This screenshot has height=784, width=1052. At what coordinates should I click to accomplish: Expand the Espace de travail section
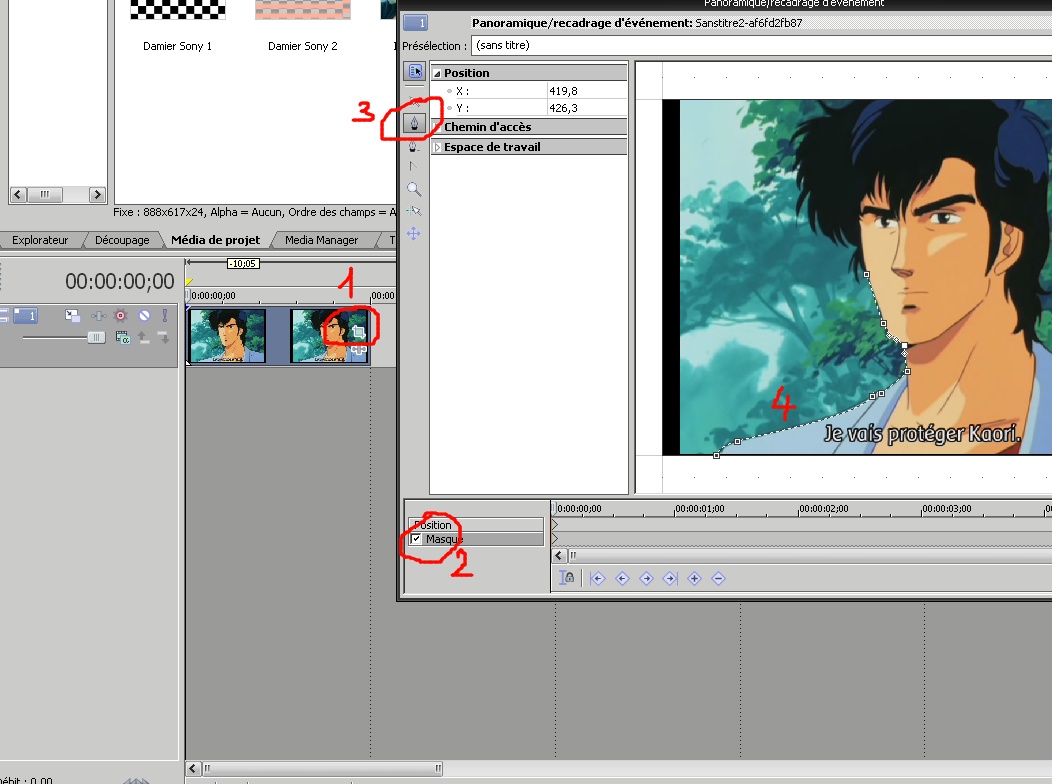coord(437,147)
